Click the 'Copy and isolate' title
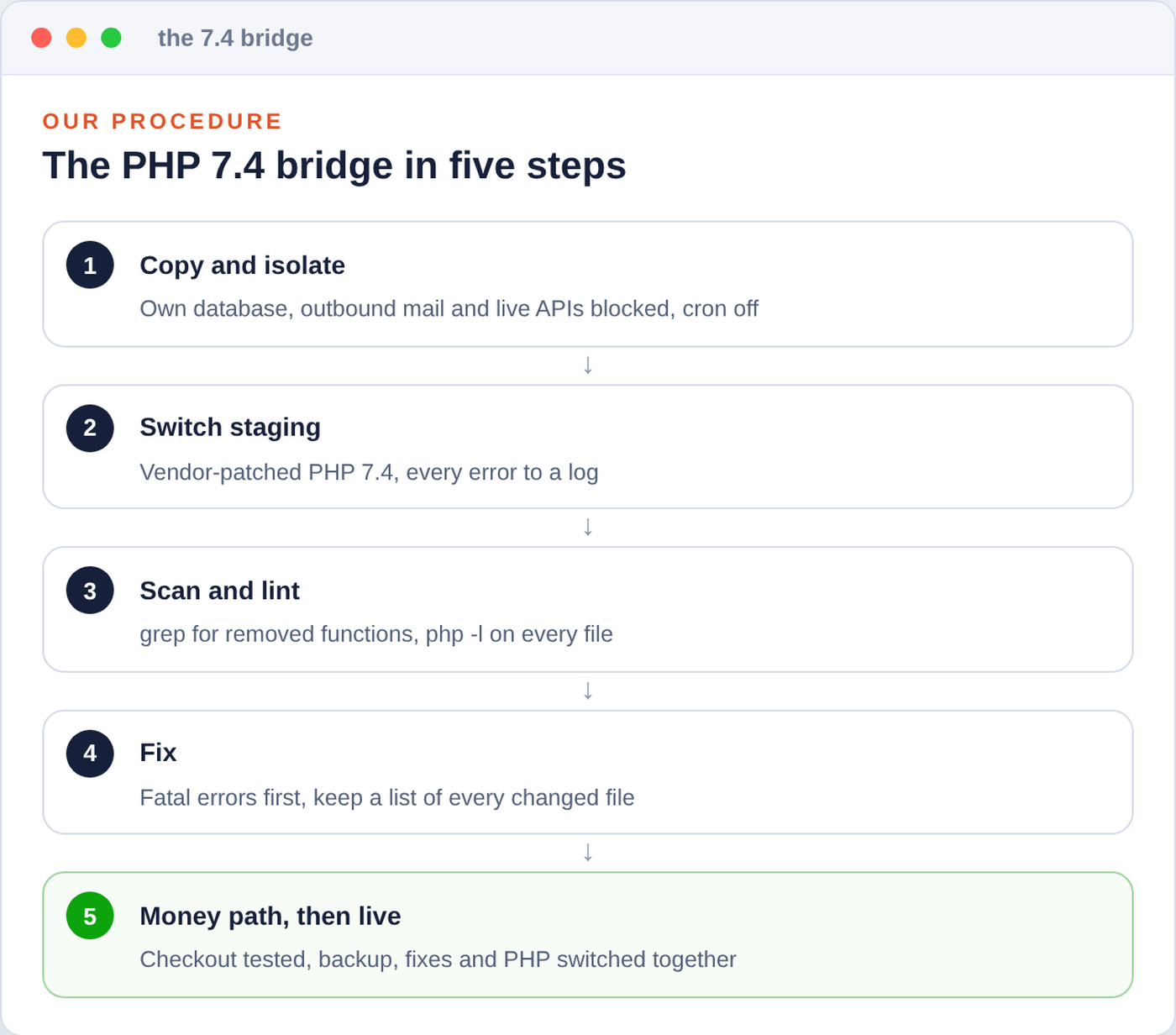The image size is (1176, 1035). tap(242, 265)
